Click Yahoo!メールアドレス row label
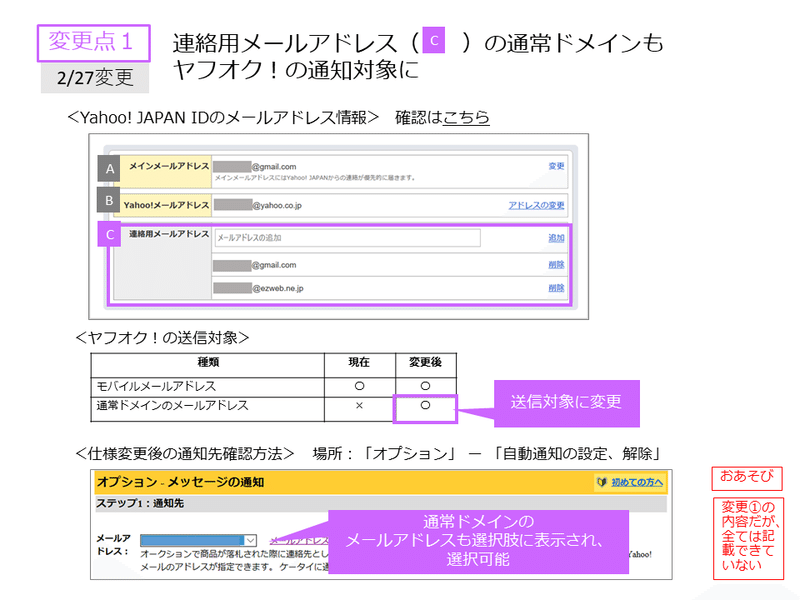This screenshot has width=800, height=600. coord(166,205)
